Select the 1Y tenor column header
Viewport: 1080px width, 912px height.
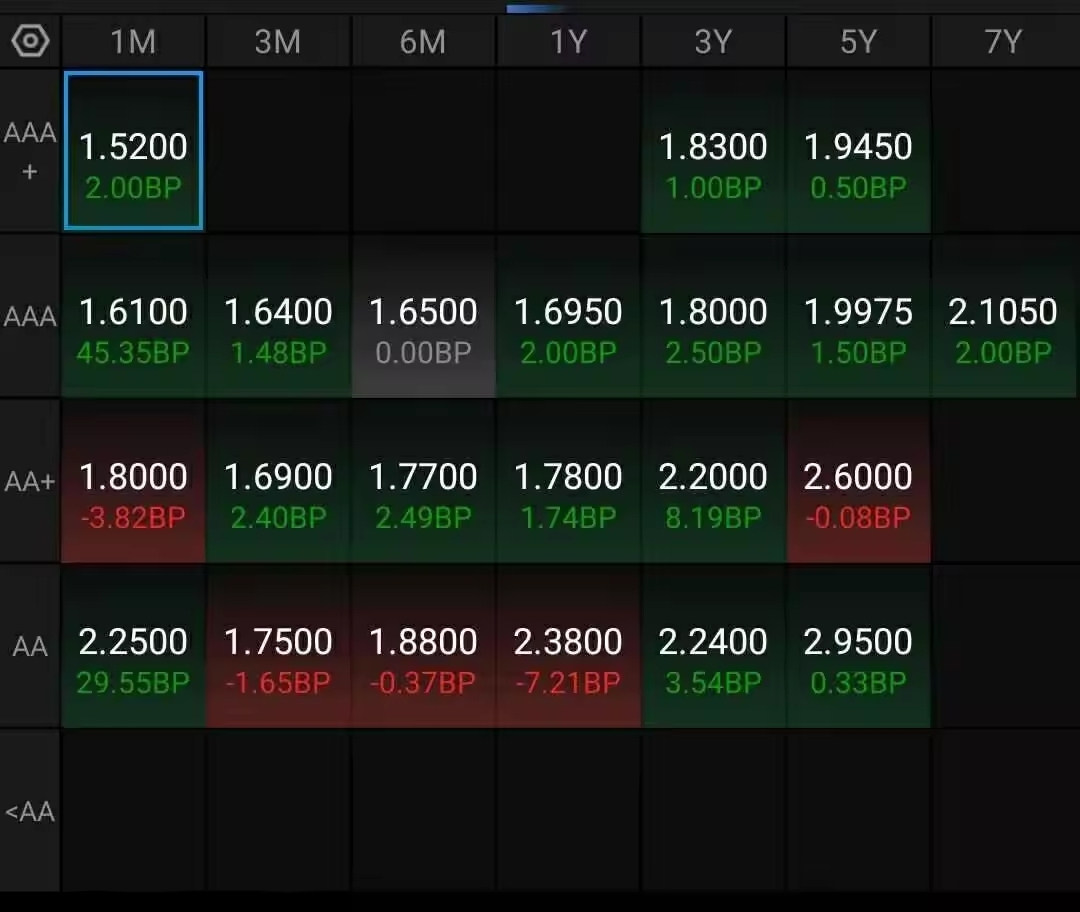click(x=568, y=41)
